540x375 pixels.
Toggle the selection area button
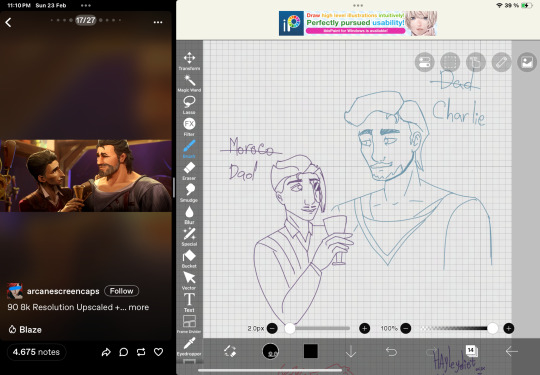coord(450,62)
